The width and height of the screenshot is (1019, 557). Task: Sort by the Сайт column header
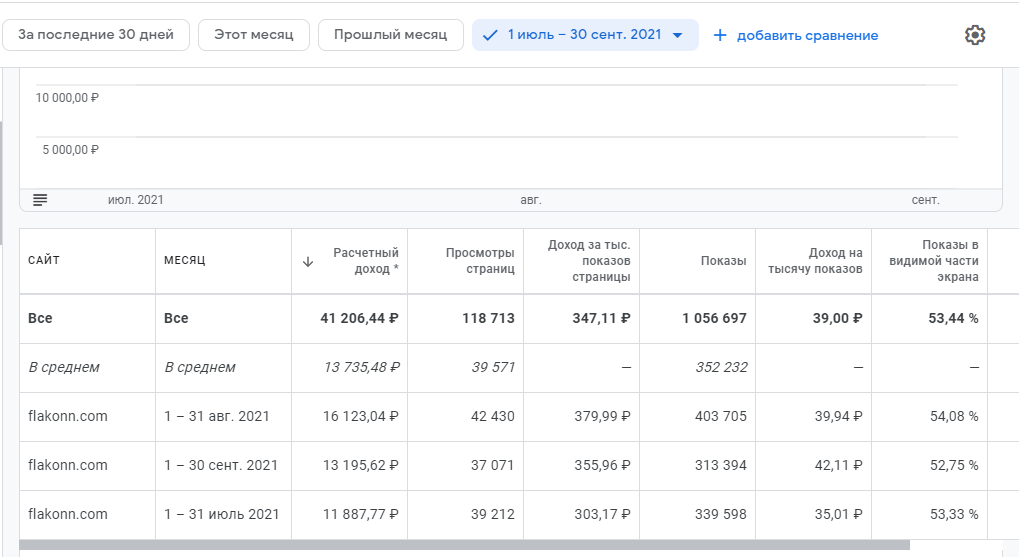44,261
